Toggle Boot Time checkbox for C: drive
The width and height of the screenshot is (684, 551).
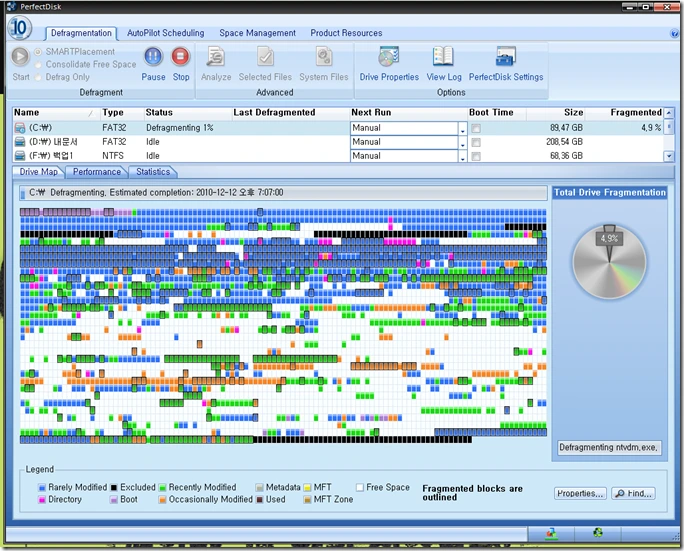tap(476, 128)
